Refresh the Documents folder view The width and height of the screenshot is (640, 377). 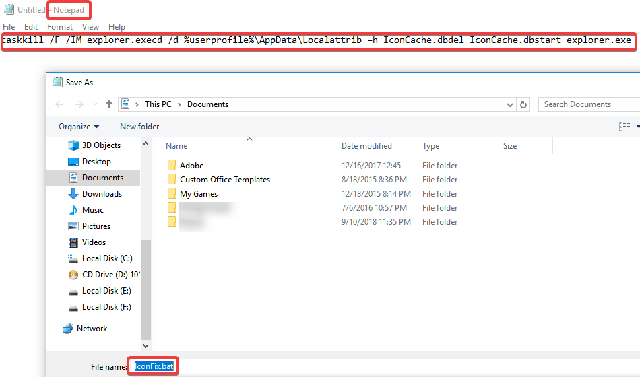[x=523, y=104]
